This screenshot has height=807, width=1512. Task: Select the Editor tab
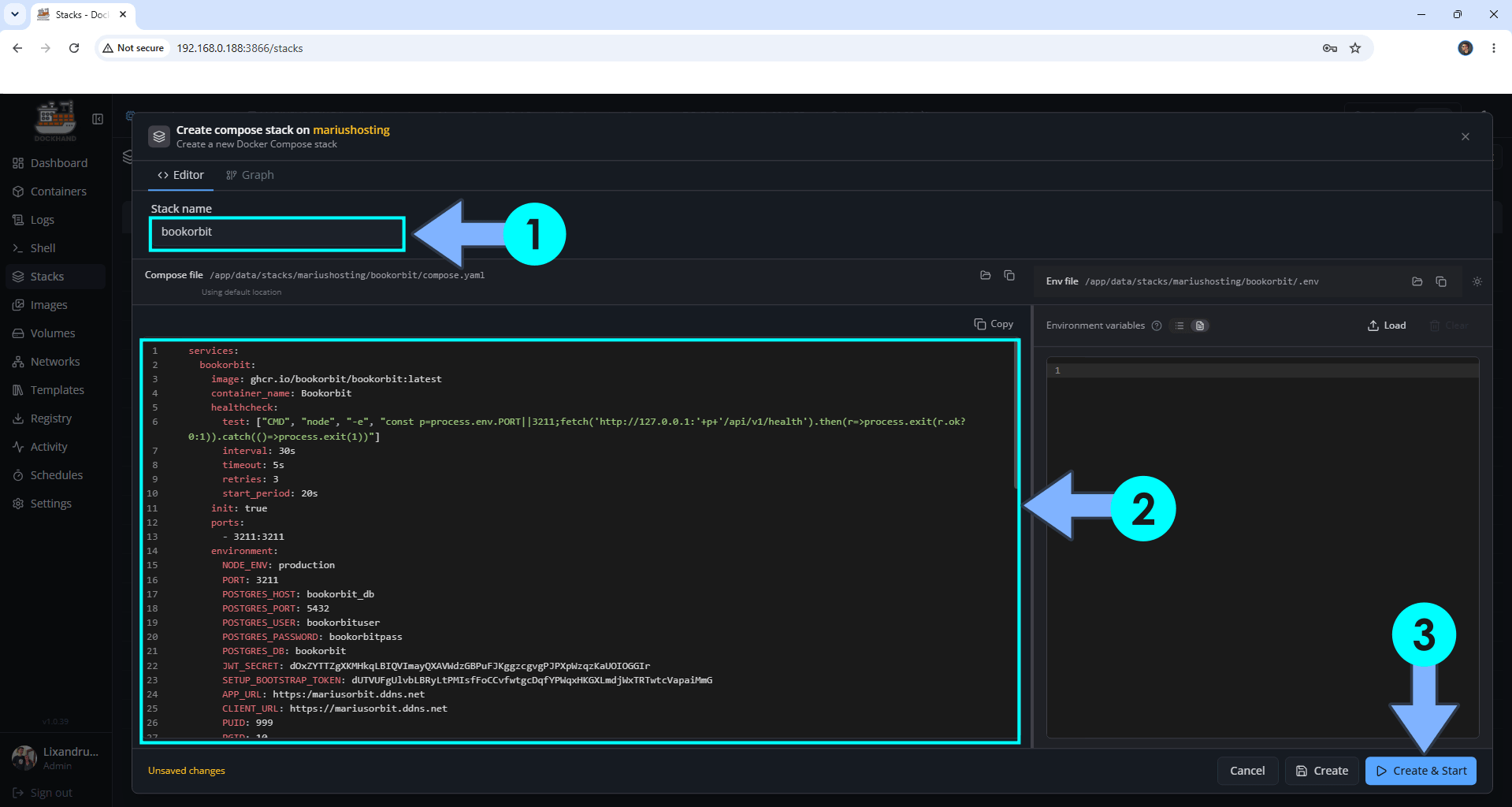click(181, 175)
